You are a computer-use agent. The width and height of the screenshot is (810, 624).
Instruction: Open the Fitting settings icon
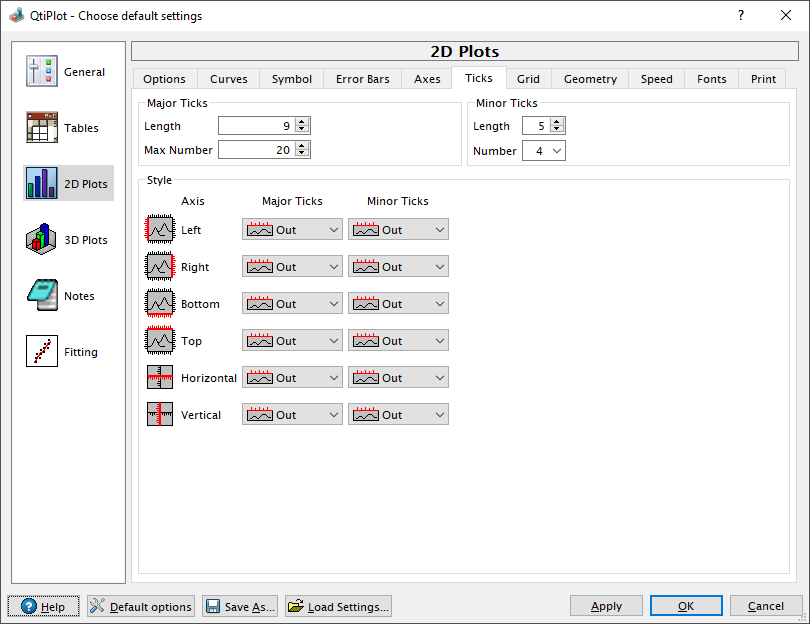click(41, 351)
